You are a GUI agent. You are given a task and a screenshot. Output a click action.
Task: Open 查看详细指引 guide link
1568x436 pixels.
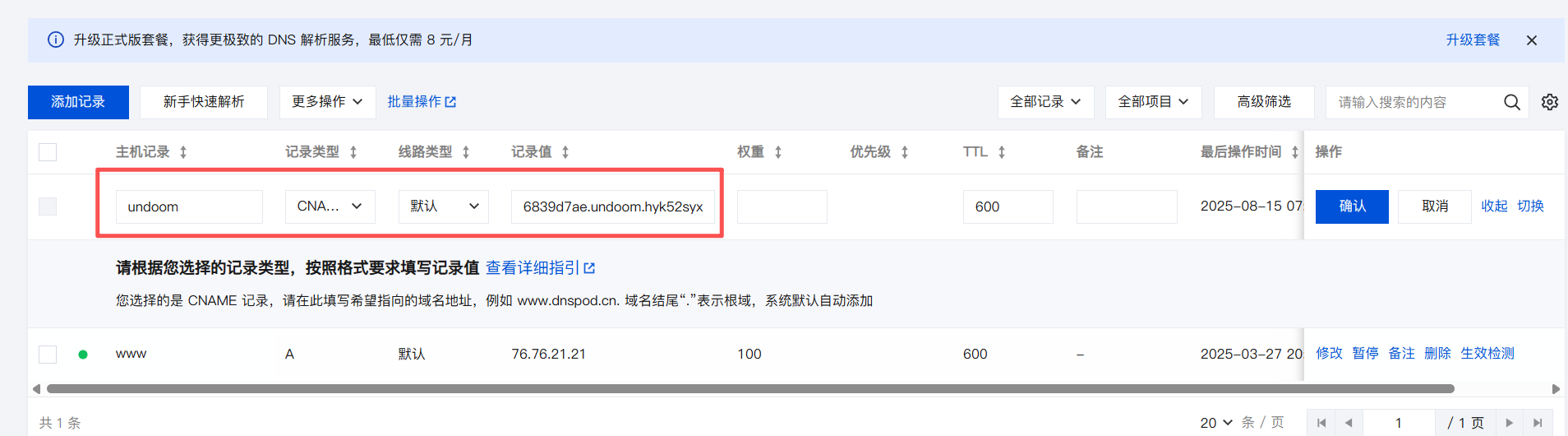point(540,268)
